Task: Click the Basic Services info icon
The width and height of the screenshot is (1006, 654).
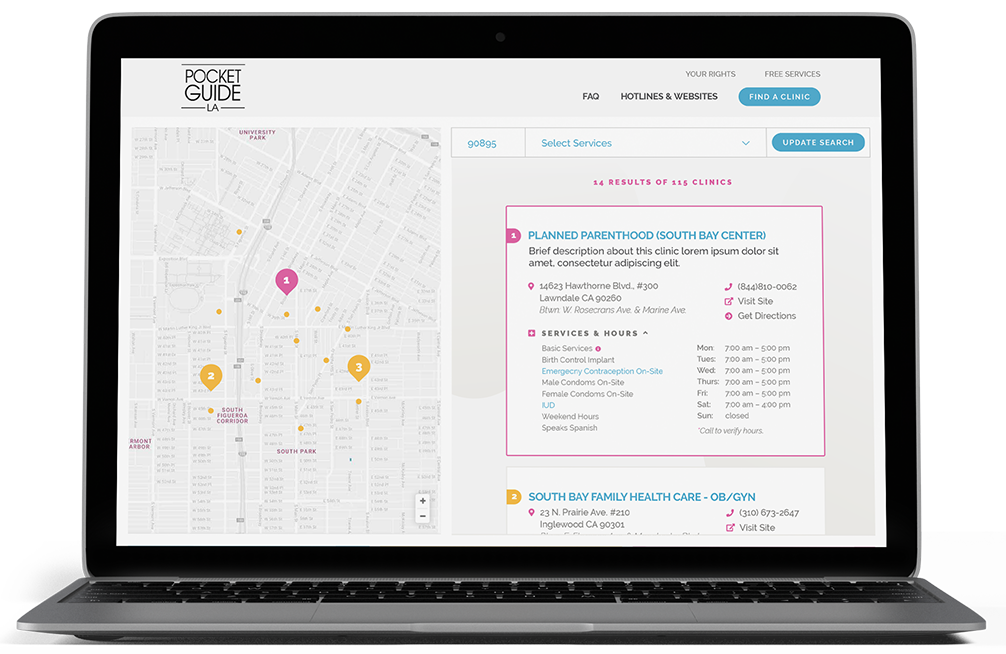Action: click(x=598, y=349)
